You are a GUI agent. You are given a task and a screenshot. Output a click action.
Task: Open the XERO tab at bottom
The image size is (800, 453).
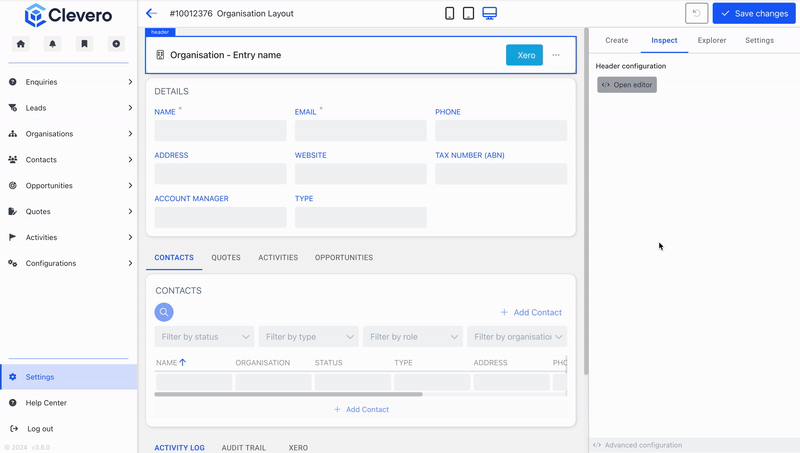point(298,447)
